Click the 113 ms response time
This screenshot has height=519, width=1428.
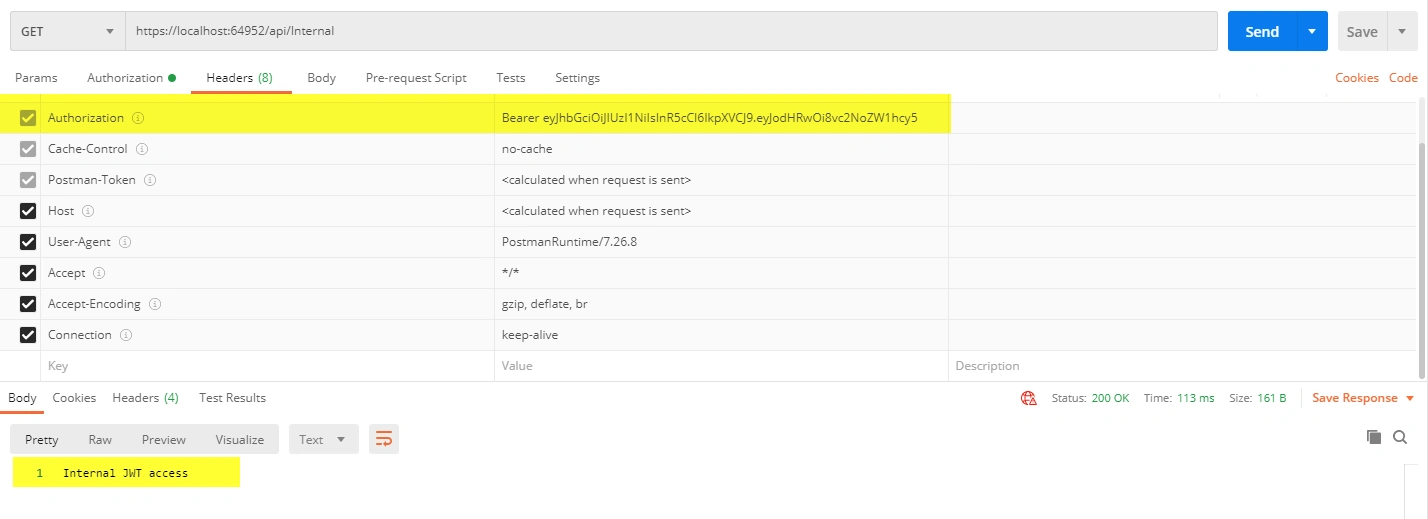point(1196,398)
